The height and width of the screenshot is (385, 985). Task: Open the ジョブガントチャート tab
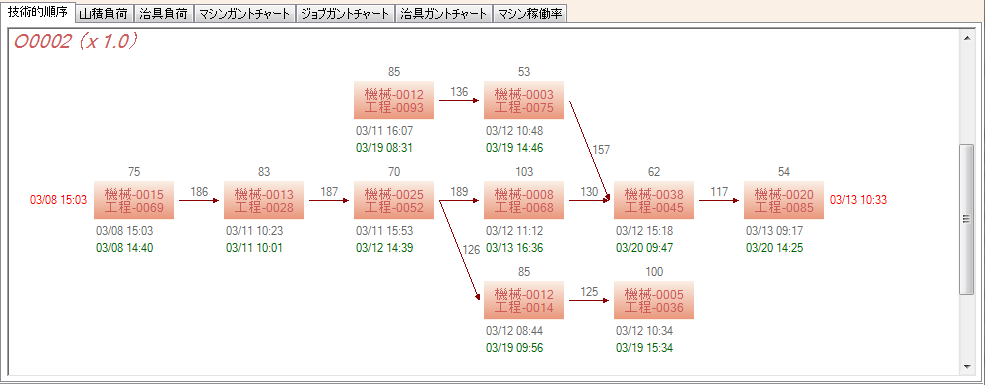pyautogui.click(x=346, y=13)
